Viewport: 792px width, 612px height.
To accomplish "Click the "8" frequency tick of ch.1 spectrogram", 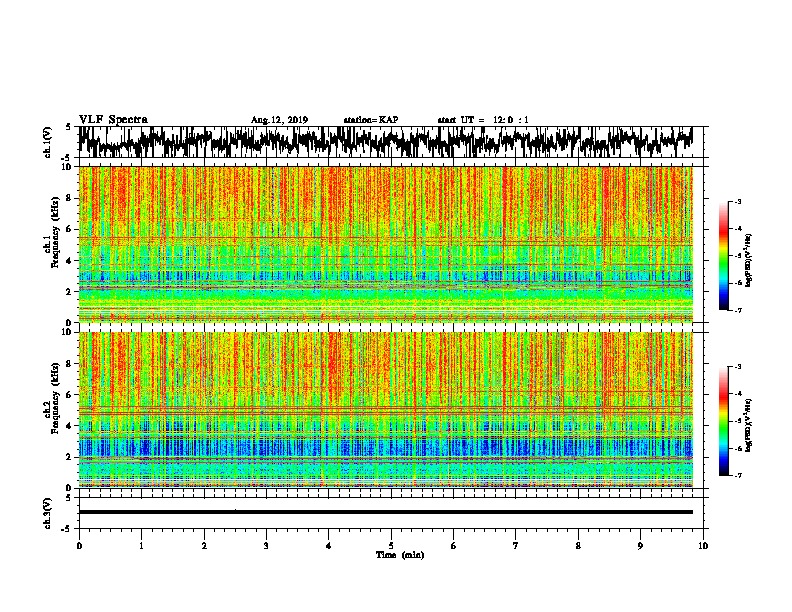I will point(70,198).
